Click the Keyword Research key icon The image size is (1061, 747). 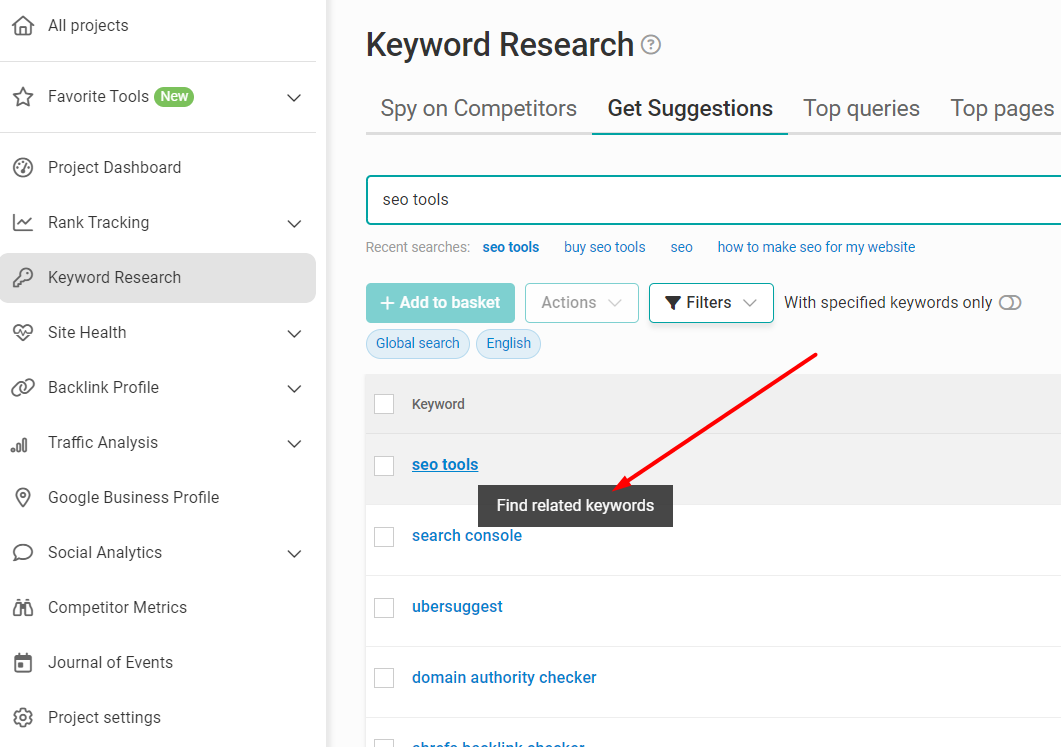click(23, 277)
